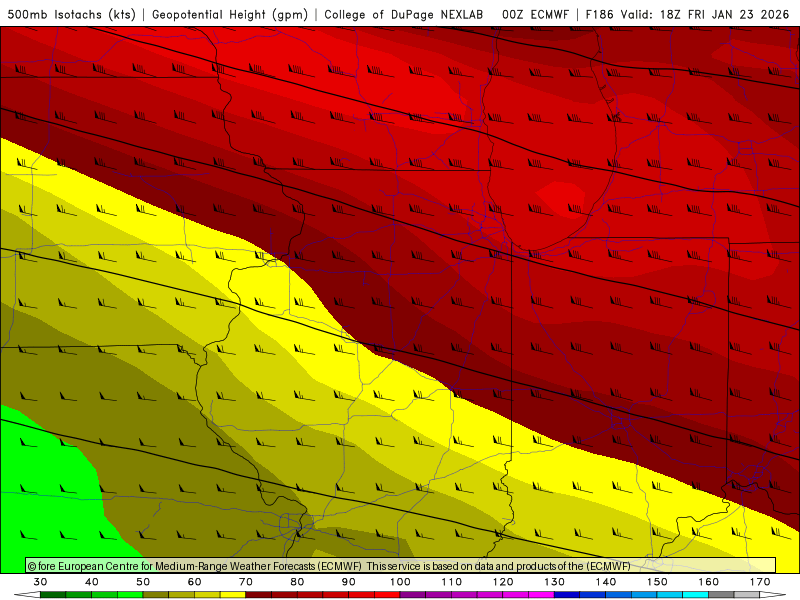Click the 'College of DuPage NEXLAB' label
Image resolution: width=800 pixels, height=600 pixels.
404,14
